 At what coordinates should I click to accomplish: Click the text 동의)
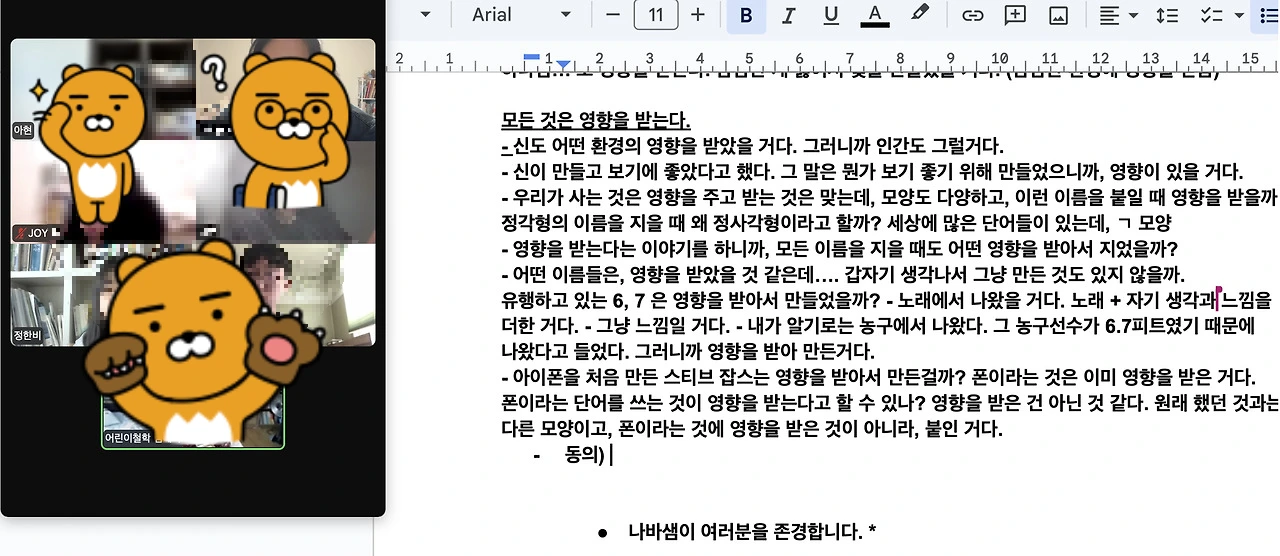pyautogui.click(x=584, y=456)
